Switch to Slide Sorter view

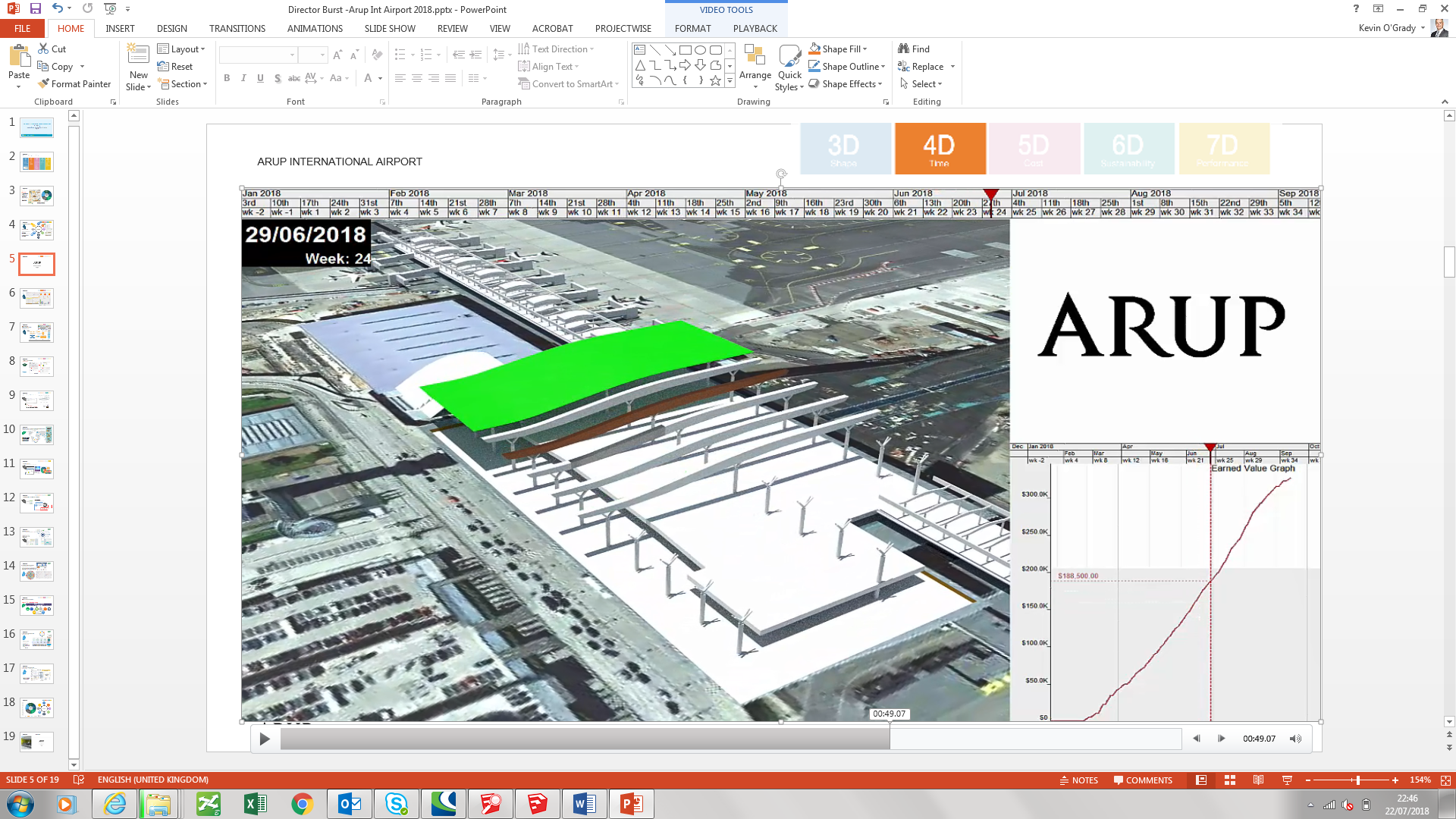(x=1230, y=780)
